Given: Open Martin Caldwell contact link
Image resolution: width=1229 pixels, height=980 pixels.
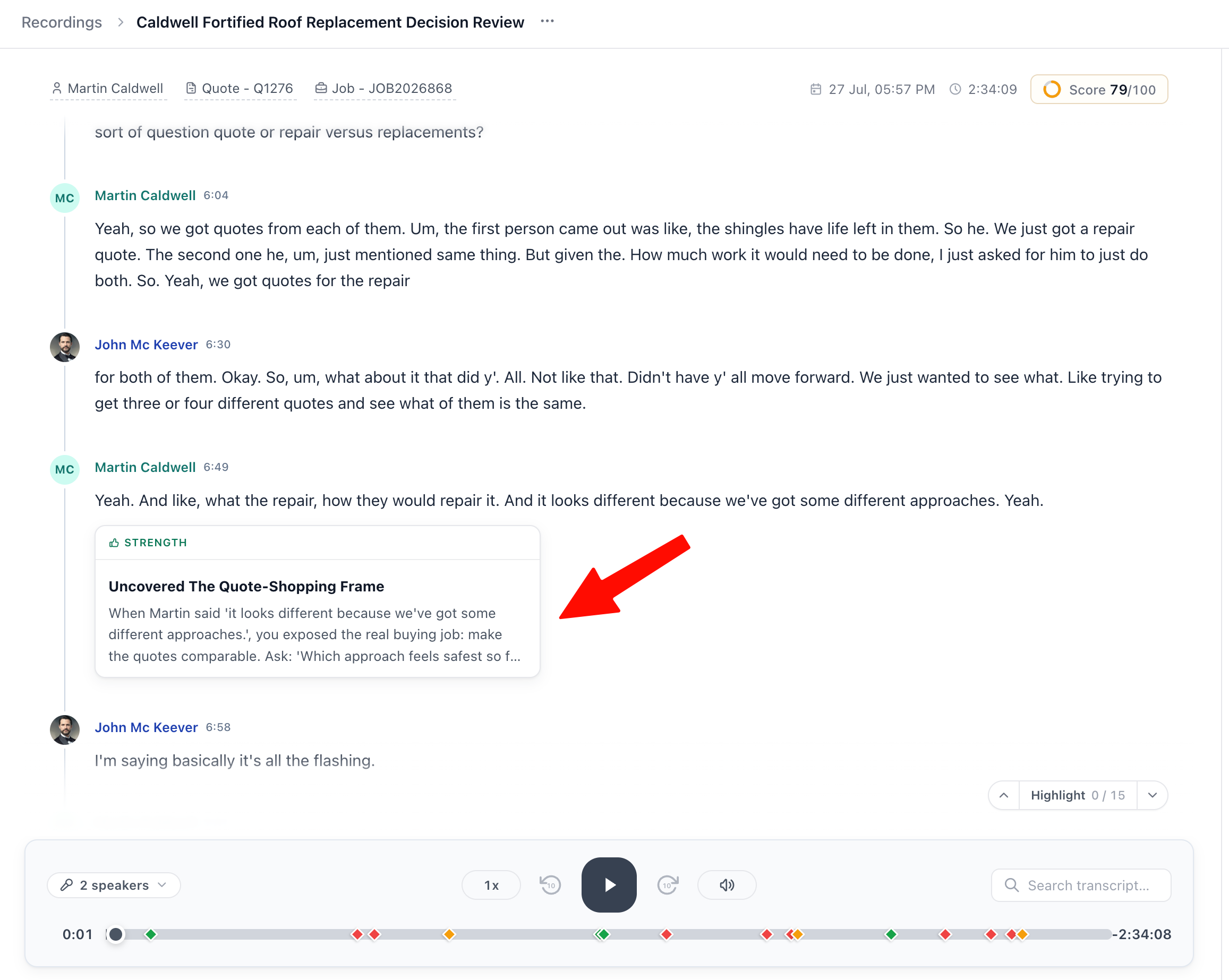Looking at the screenshot, I should (108, 88).
